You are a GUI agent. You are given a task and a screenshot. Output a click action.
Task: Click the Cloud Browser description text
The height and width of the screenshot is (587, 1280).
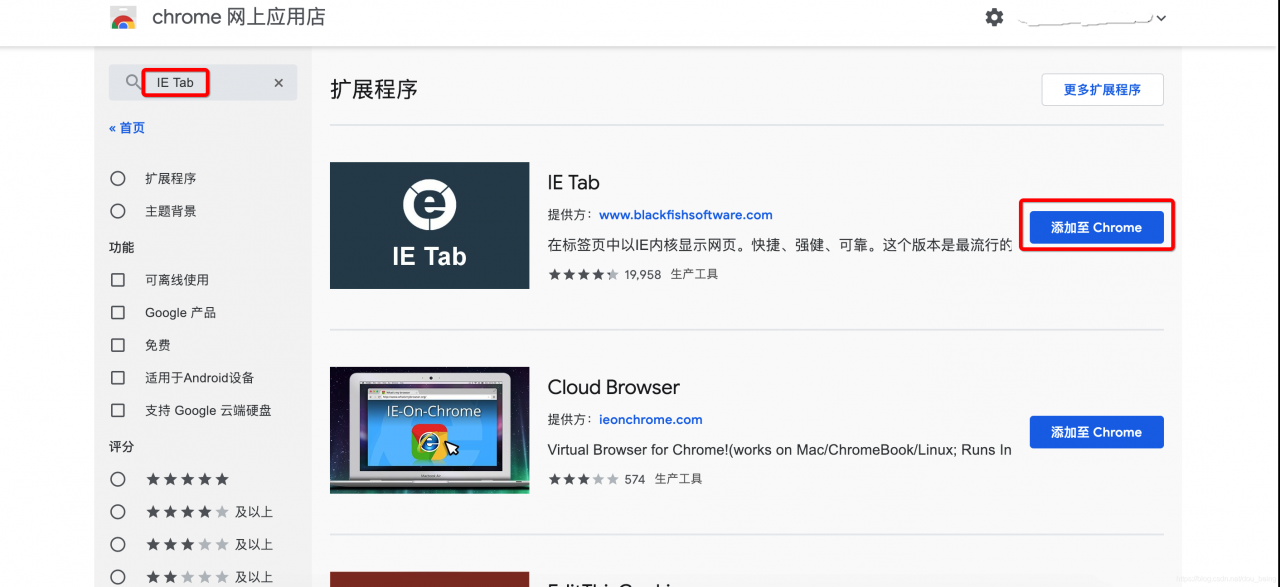coord(780,450)
